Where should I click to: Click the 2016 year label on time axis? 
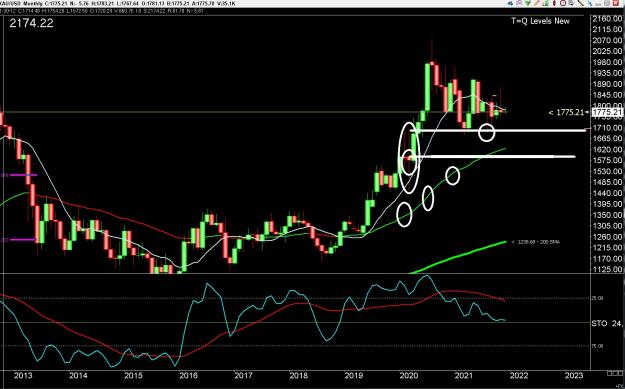tap(188, 375)
